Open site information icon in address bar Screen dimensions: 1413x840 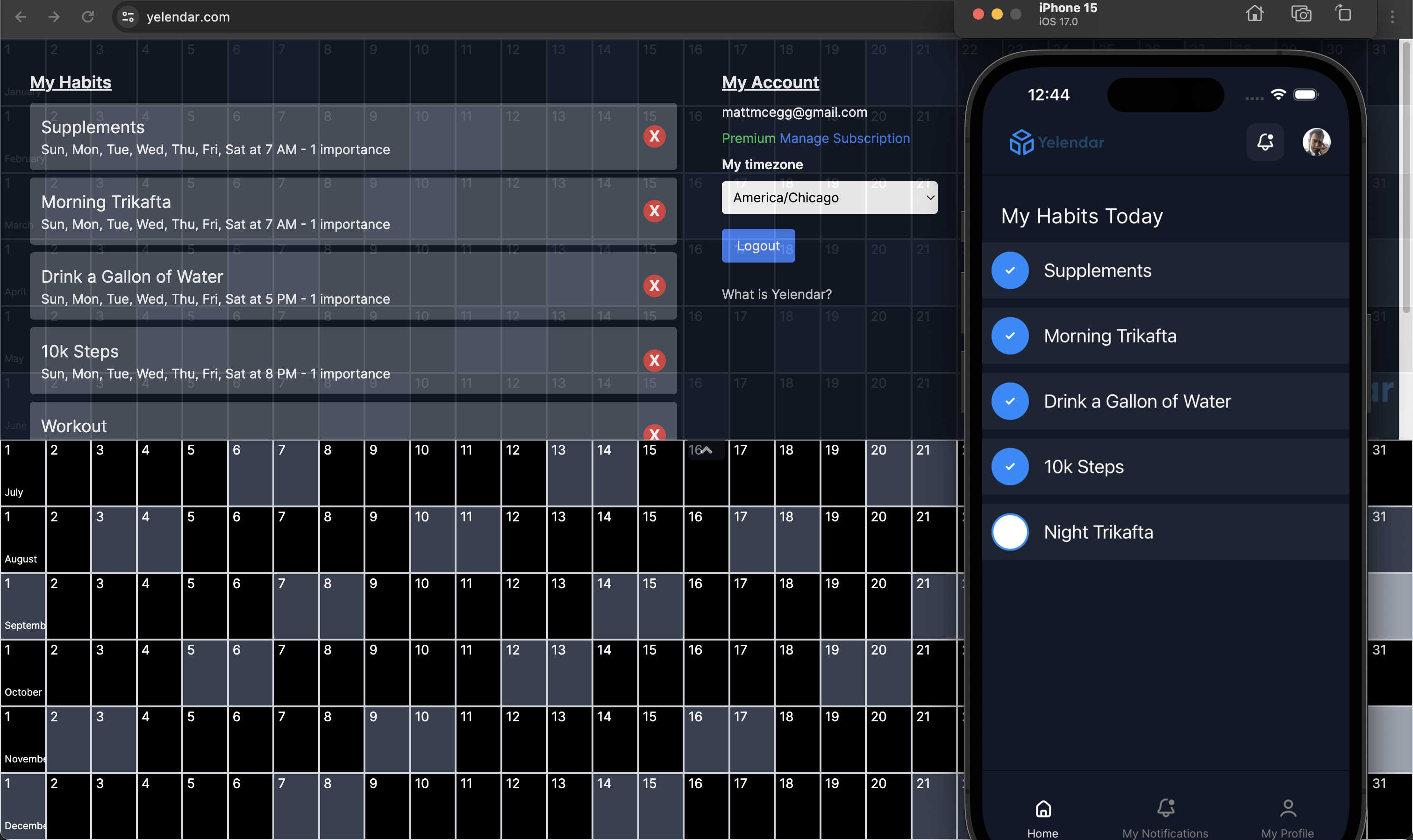(x=128, y=17)
